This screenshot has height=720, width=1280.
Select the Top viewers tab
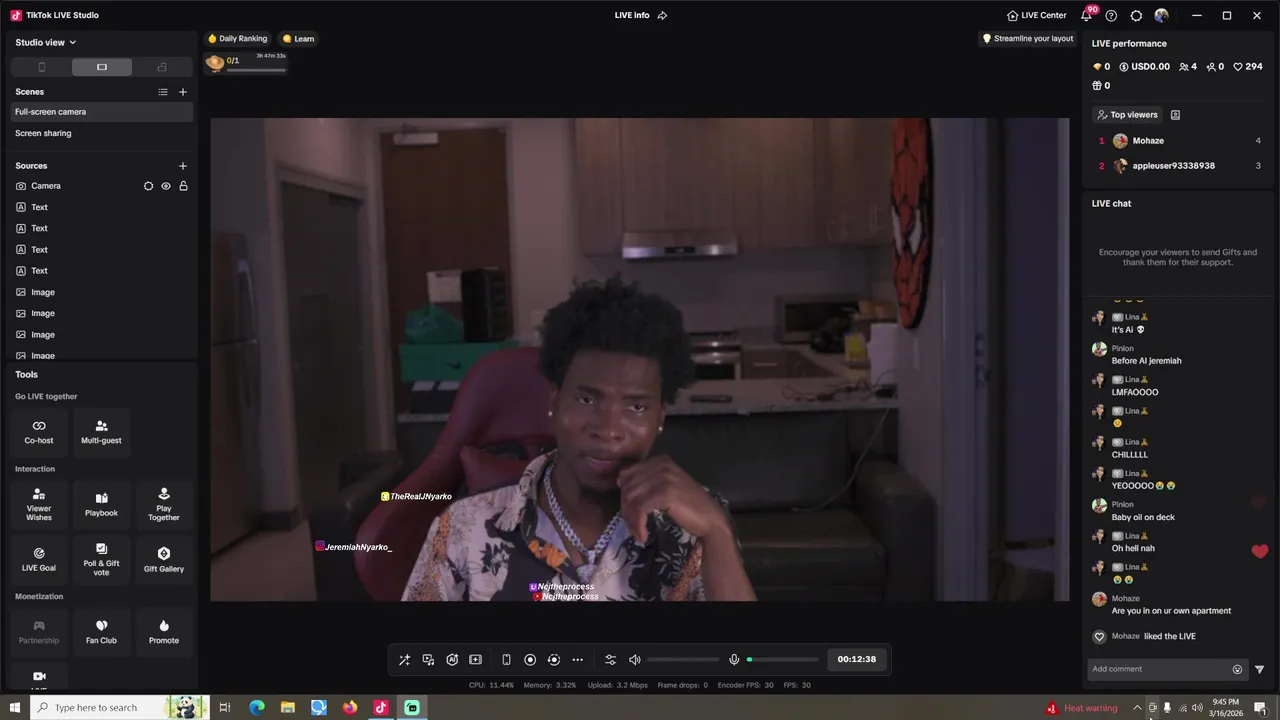pos(1127,115)
